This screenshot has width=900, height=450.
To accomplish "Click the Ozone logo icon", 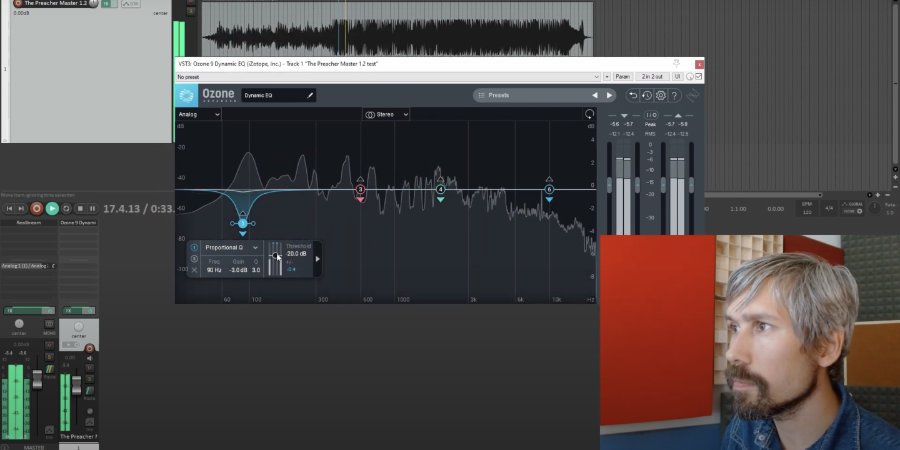I will pyautogui.click(x=186, y=95).
